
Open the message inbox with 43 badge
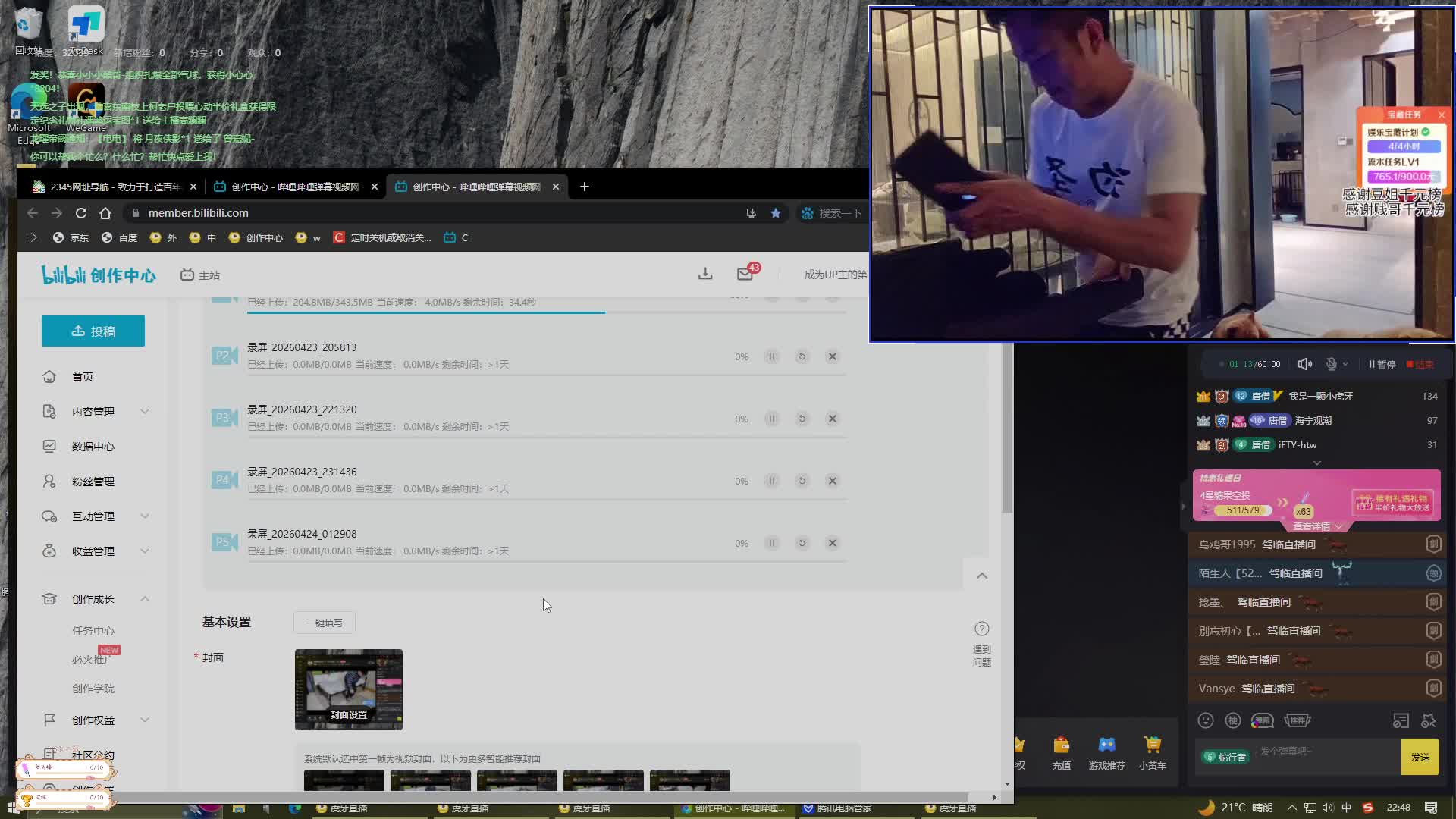pyautogui.click(x=745, y=274)
